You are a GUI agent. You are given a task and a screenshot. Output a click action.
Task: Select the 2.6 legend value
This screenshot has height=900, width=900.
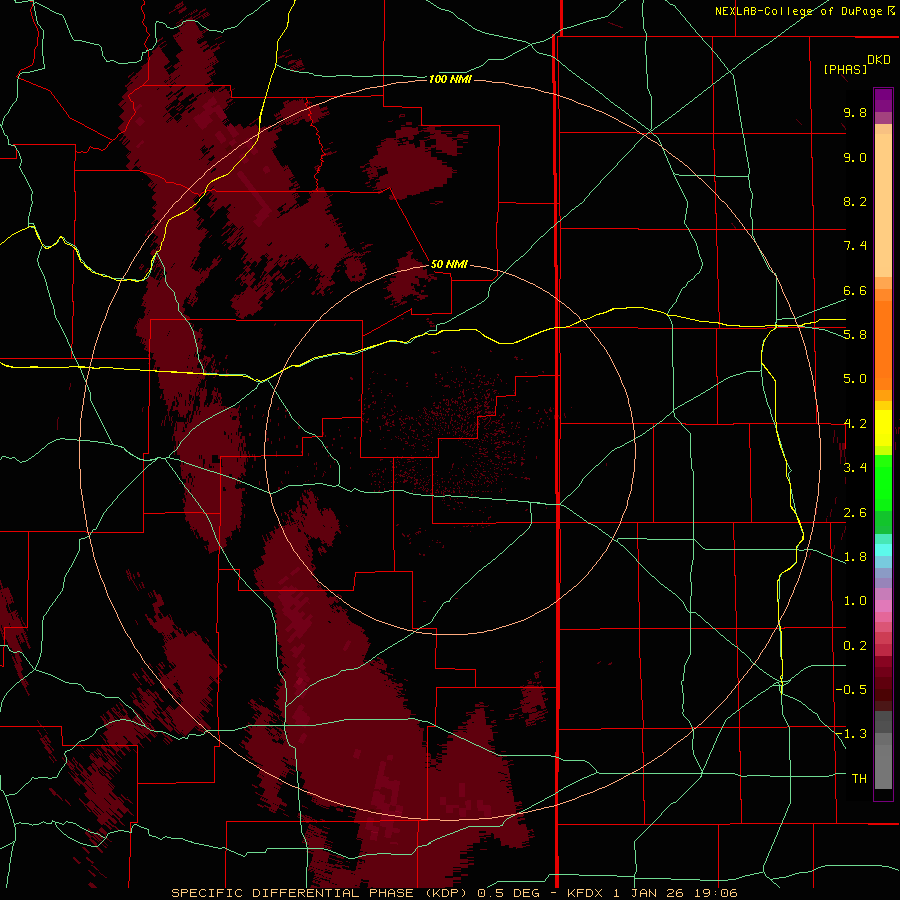coord(855,513)
